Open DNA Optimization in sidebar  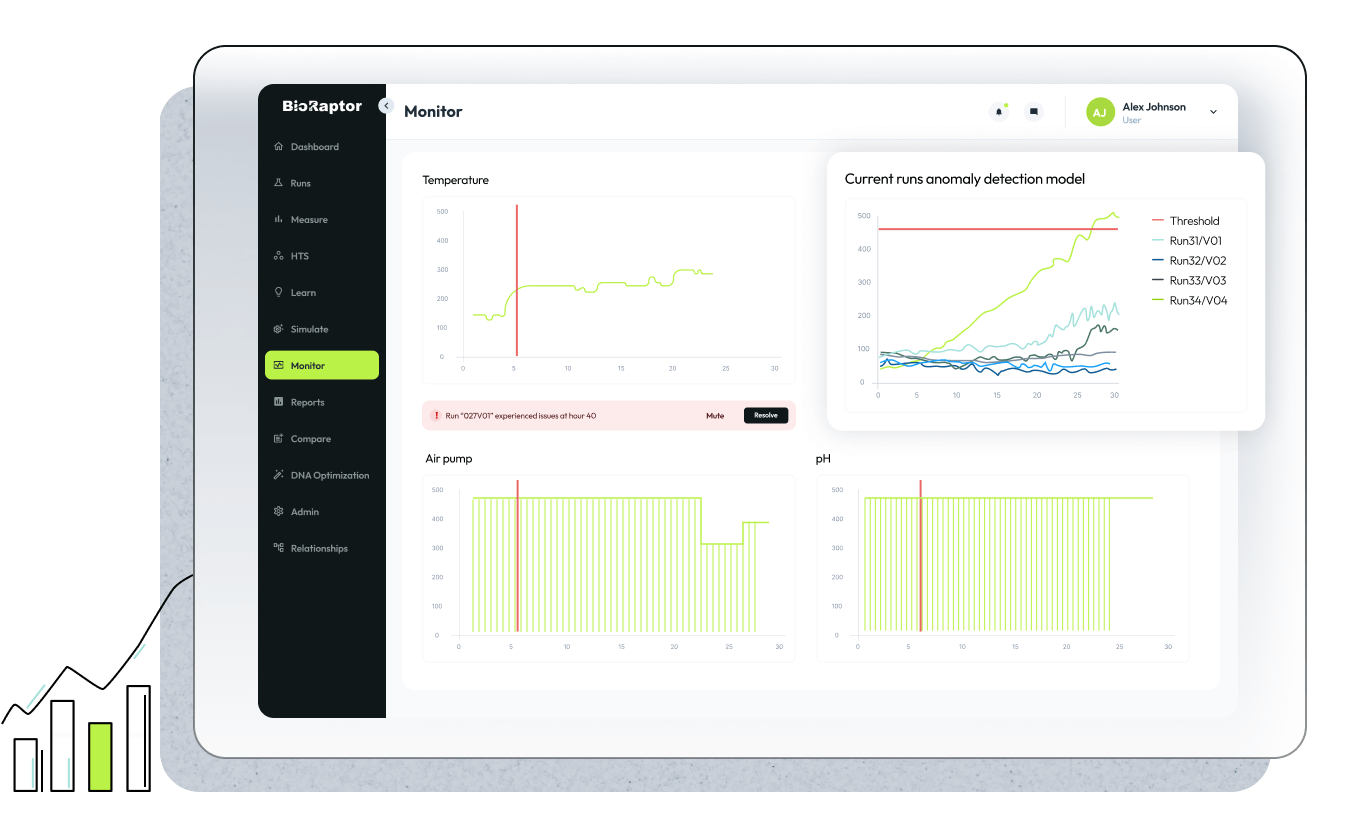coord(322,475)
